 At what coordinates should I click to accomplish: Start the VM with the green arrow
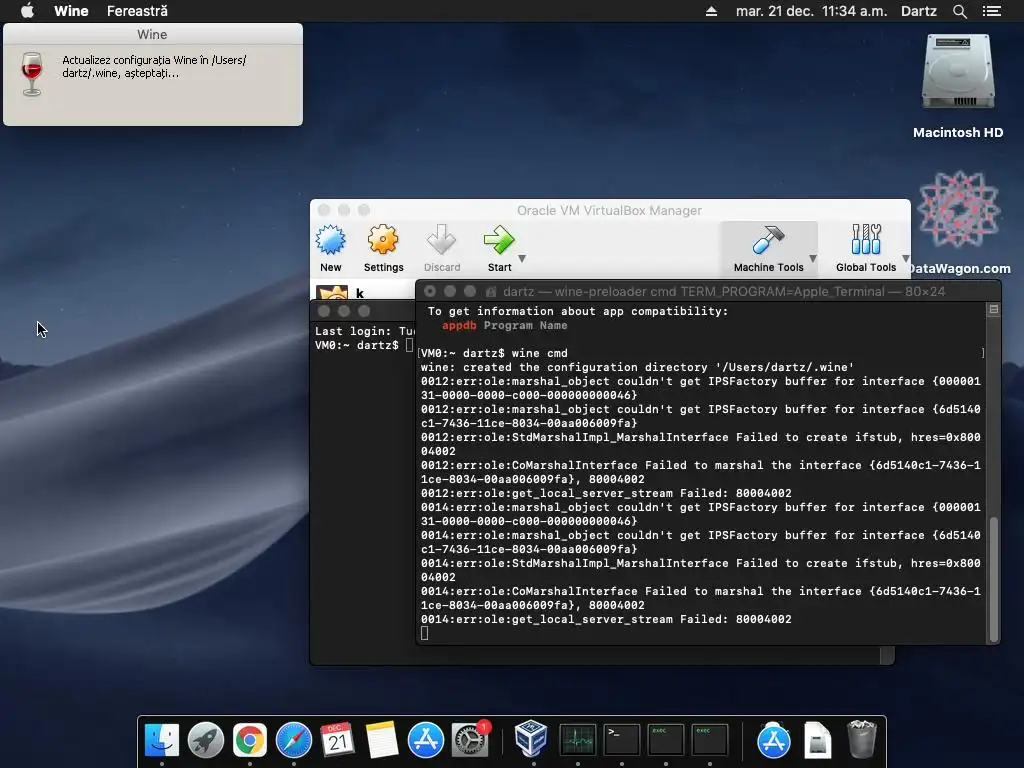pos(499,249)
